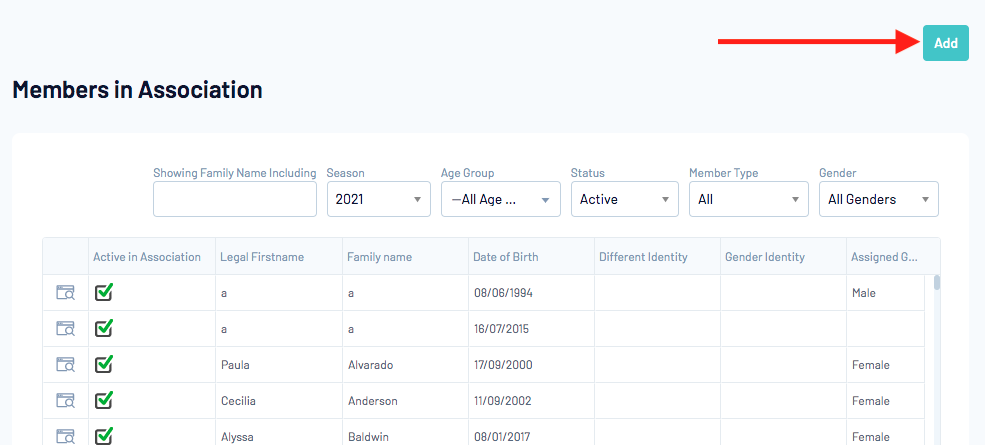Open the Status dropdown showing Active

pos(624,199)
